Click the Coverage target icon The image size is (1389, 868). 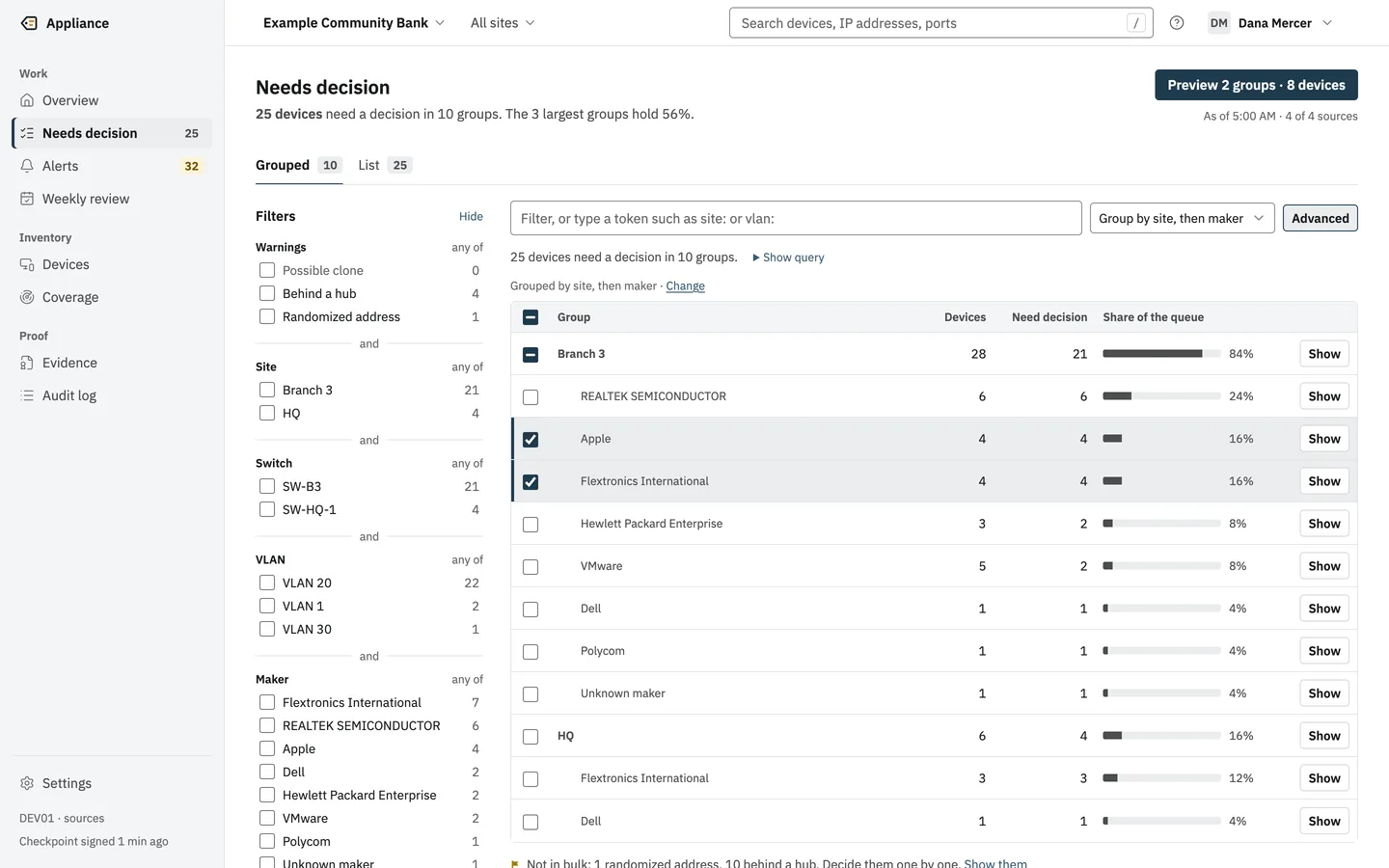27,297
